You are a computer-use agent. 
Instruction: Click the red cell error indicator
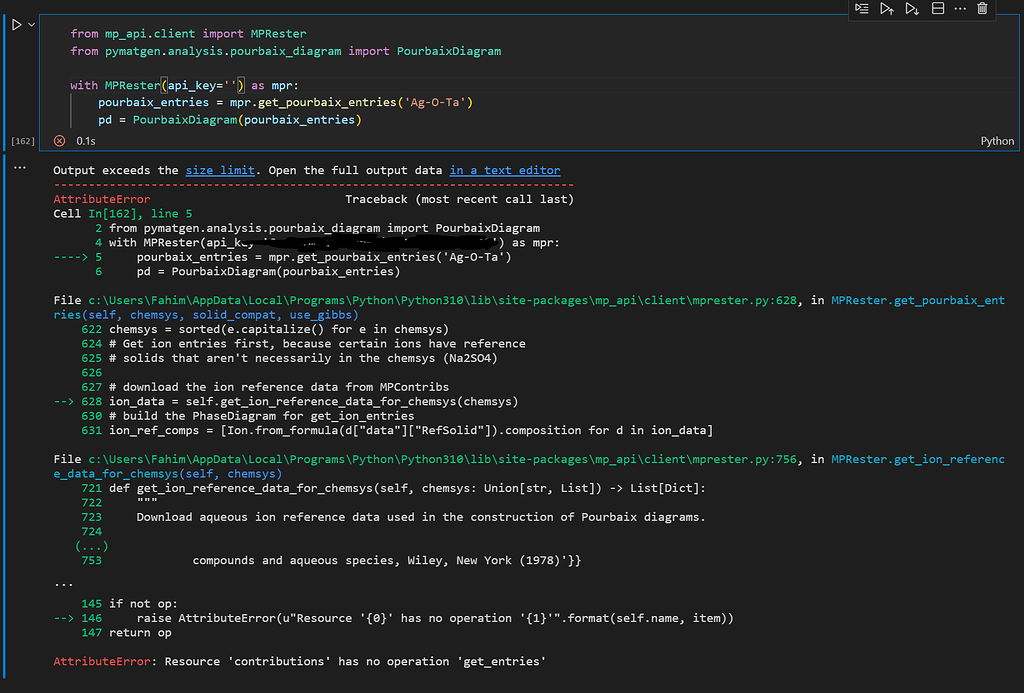pos(59,141)
